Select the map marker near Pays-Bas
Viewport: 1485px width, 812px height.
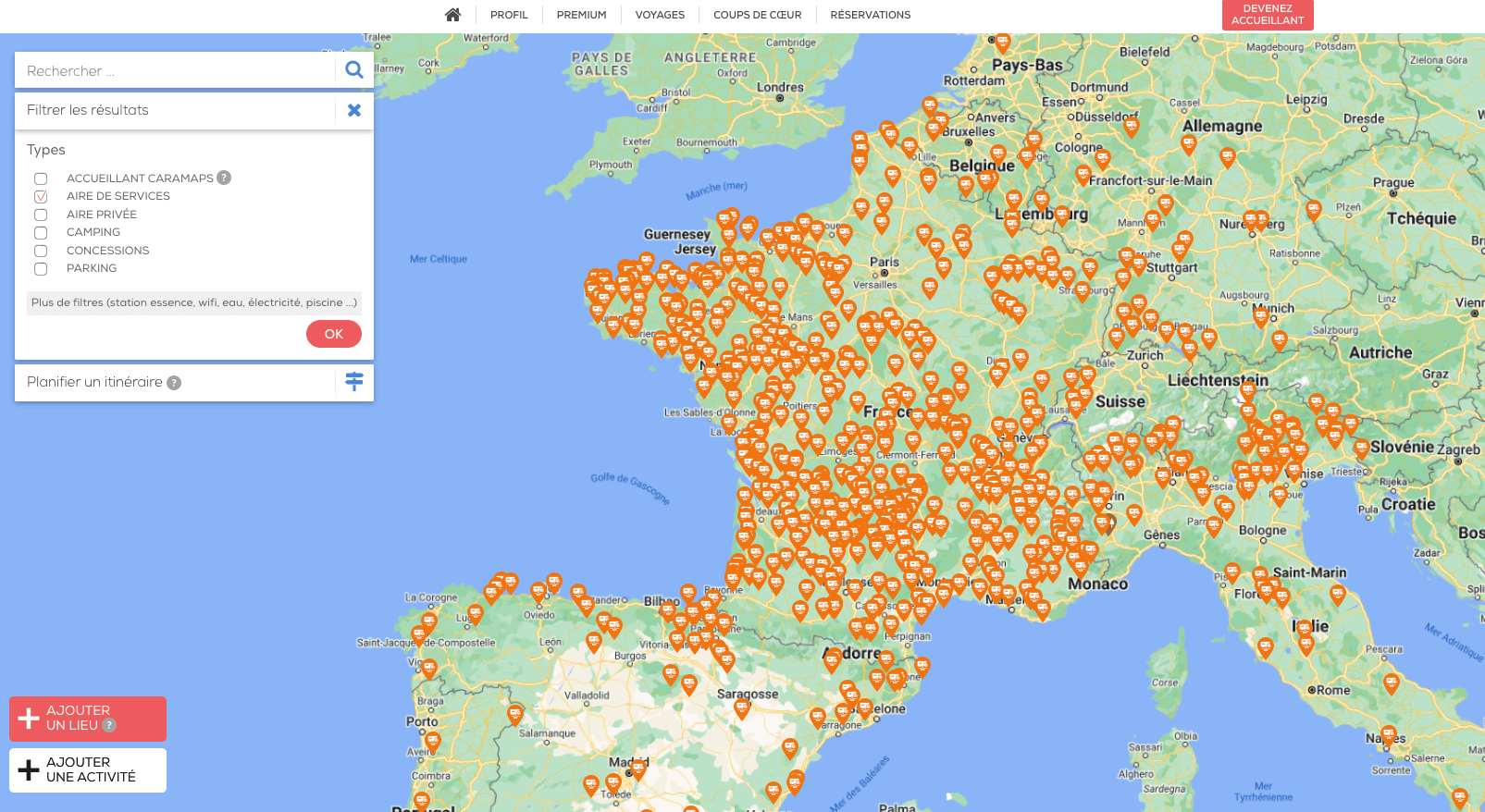tap(1003, 43)
